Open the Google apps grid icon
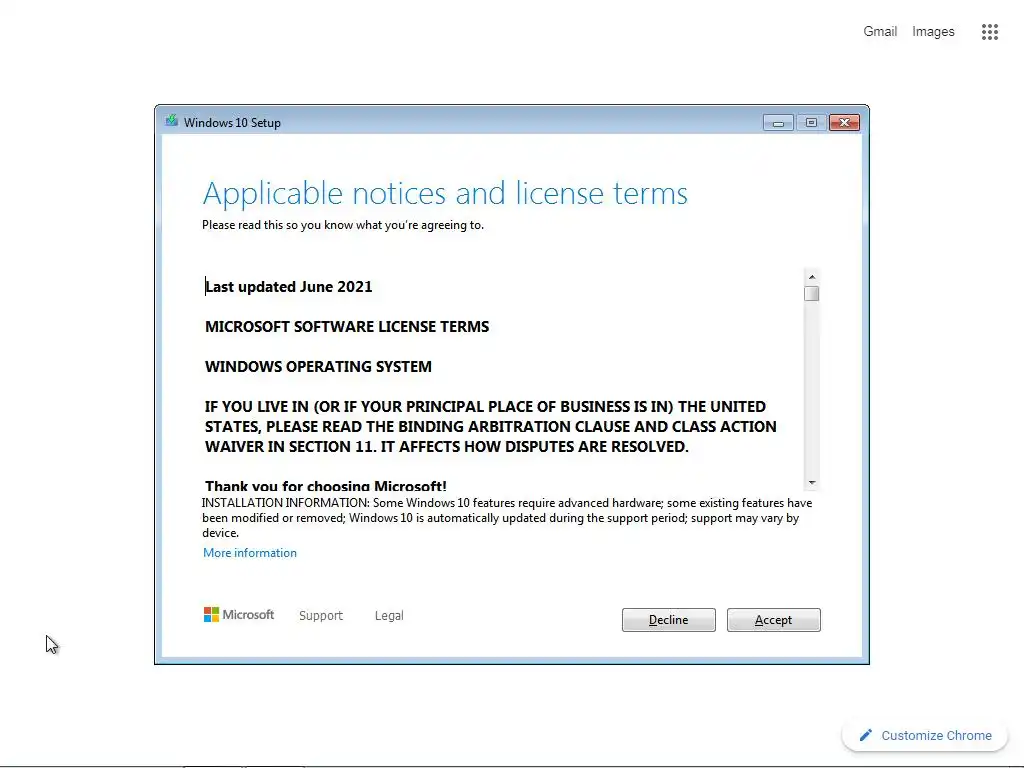This screenshot has width=1024, height=768. [x=989, y=31]
